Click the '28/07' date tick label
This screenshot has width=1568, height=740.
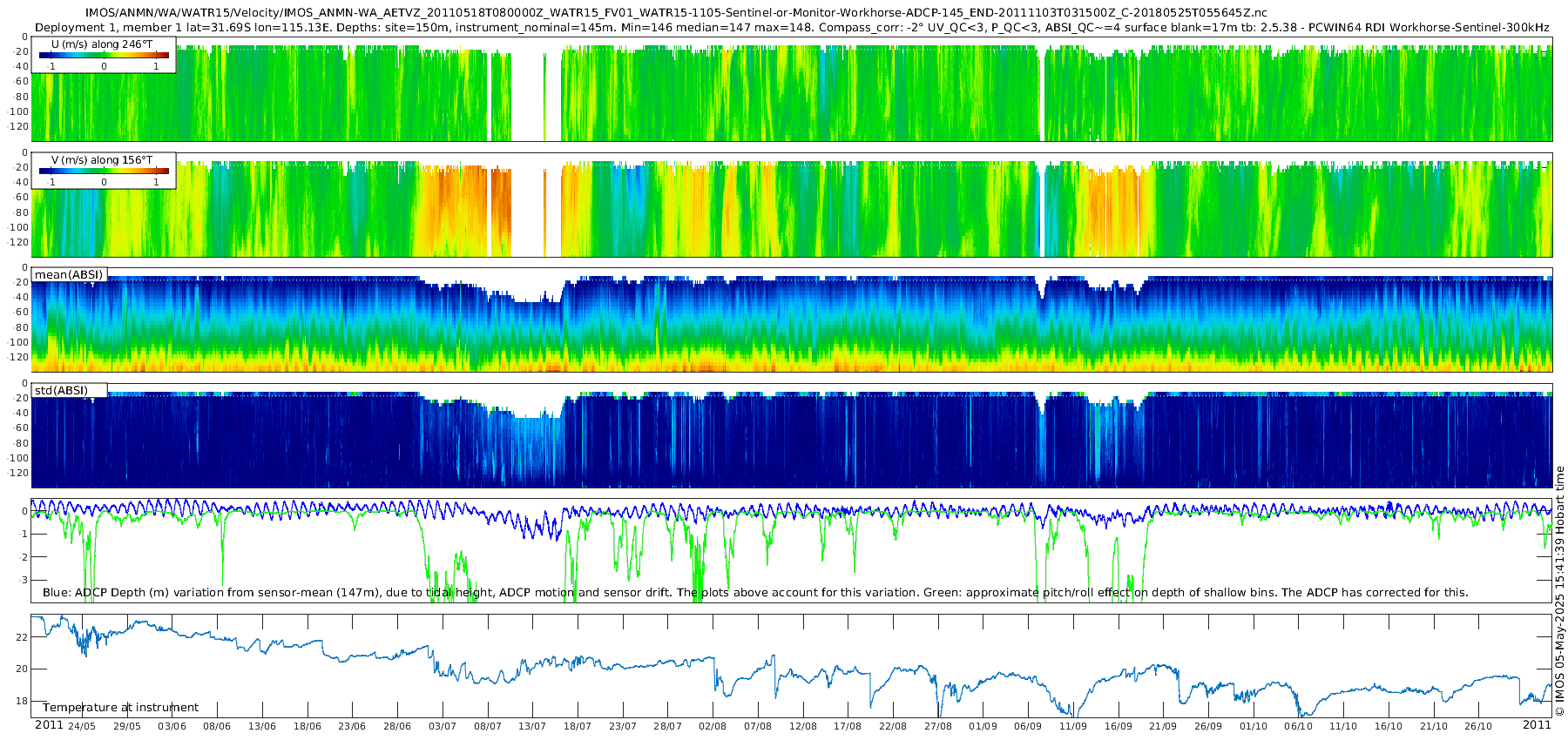pos(668,726)
